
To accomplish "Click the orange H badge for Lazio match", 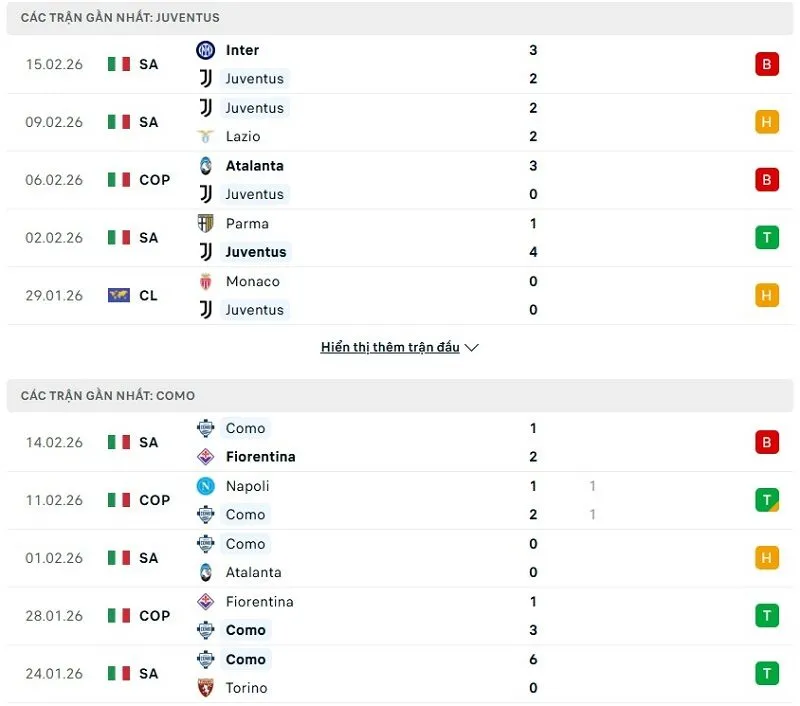I will tap(767, 122).
